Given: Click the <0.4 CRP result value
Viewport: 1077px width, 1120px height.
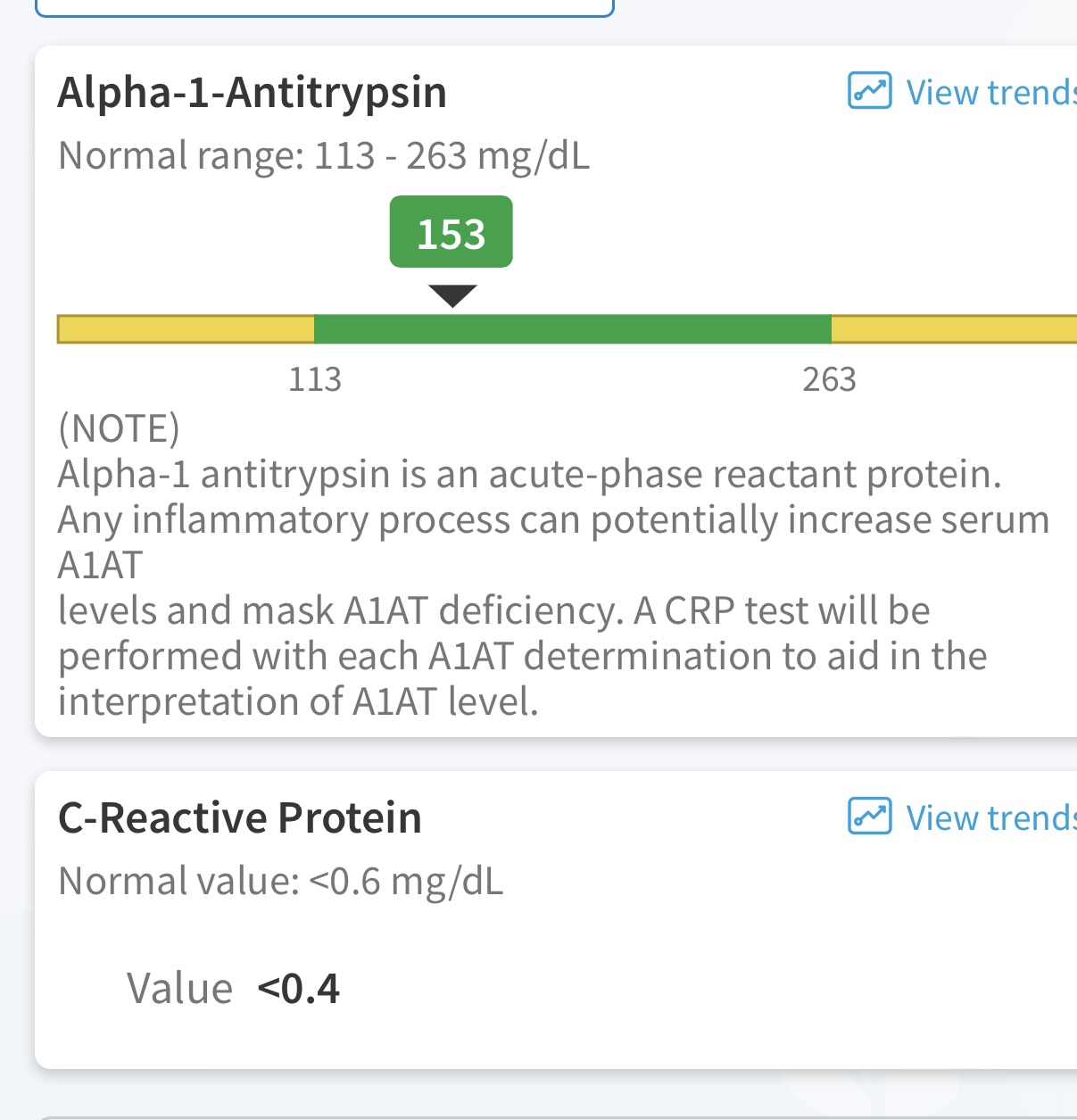Looking at the screenshot, I should coord(299,989).
